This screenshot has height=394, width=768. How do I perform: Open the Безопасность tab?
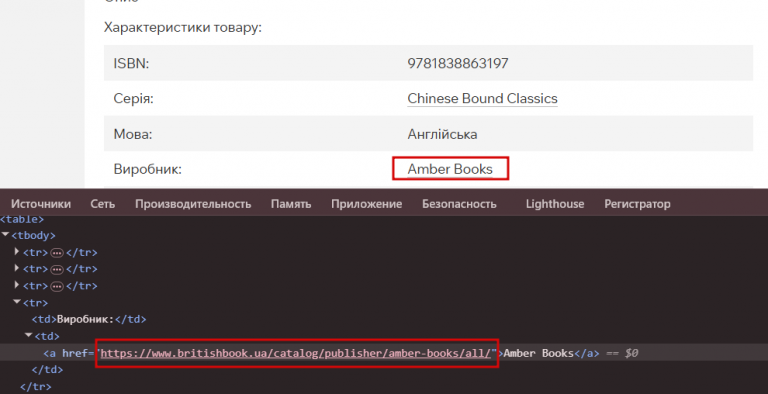pos(459,204)
